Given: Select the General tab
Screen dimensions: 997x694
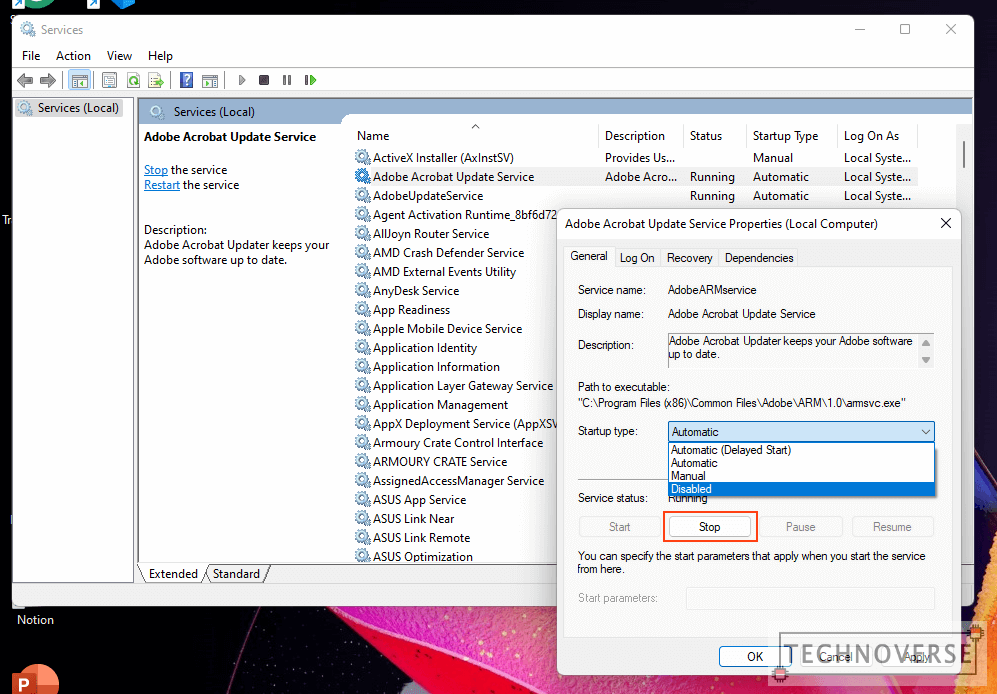Looking at the screenshot, I should 589,256.
